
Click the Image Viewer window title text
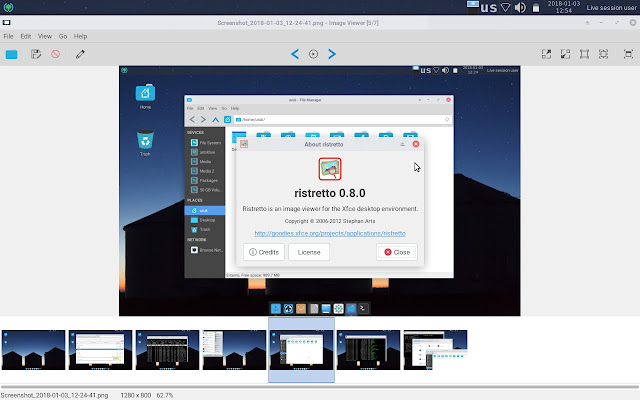298,23
